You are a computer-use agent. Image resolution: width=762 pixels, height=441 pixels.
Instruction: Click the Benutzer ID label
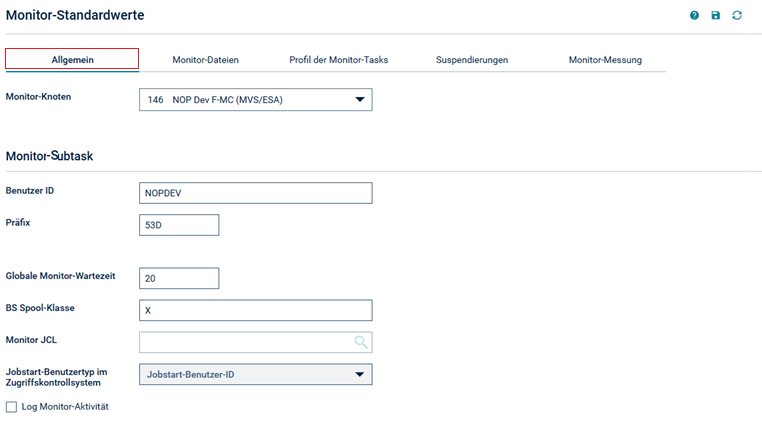(30, 191)
